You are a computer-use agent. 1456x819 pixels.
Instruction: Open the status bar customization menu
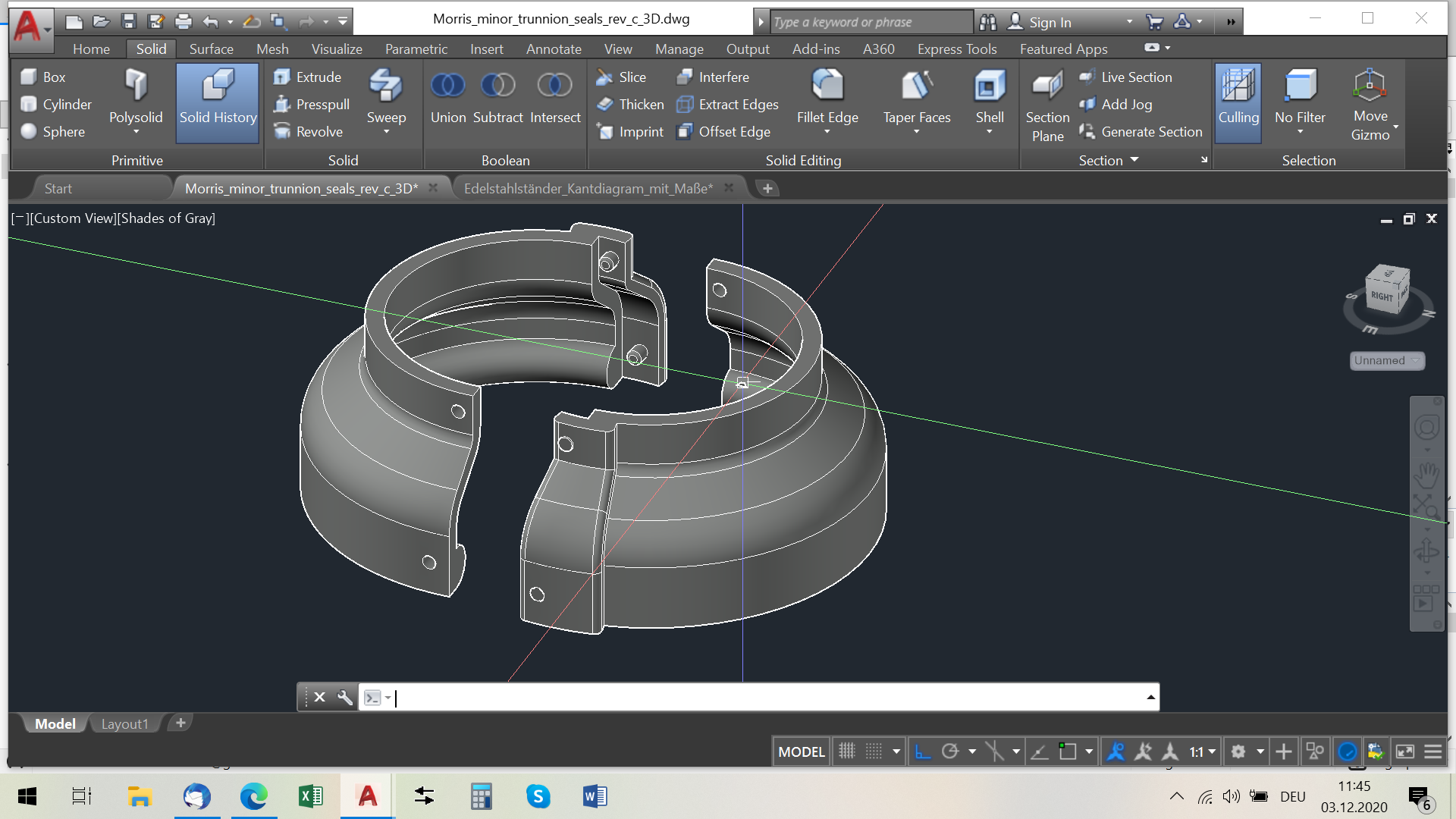[x=1432, y=752]
